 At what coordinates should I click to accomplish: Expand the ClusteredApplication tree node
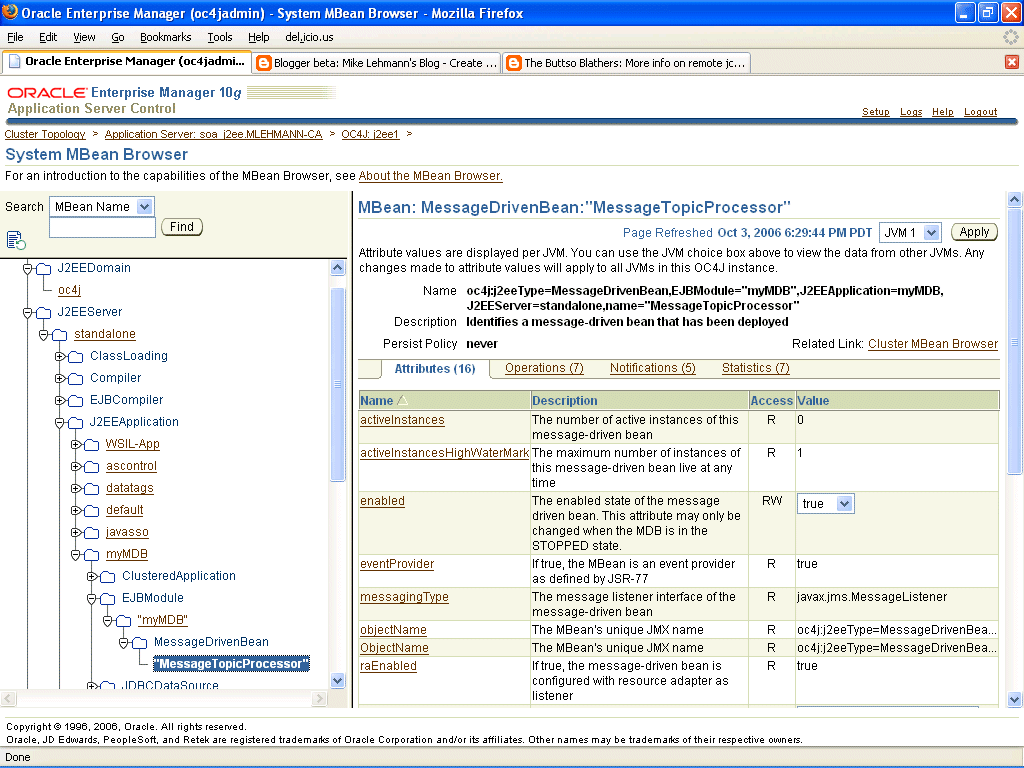[x=91, y=577]
